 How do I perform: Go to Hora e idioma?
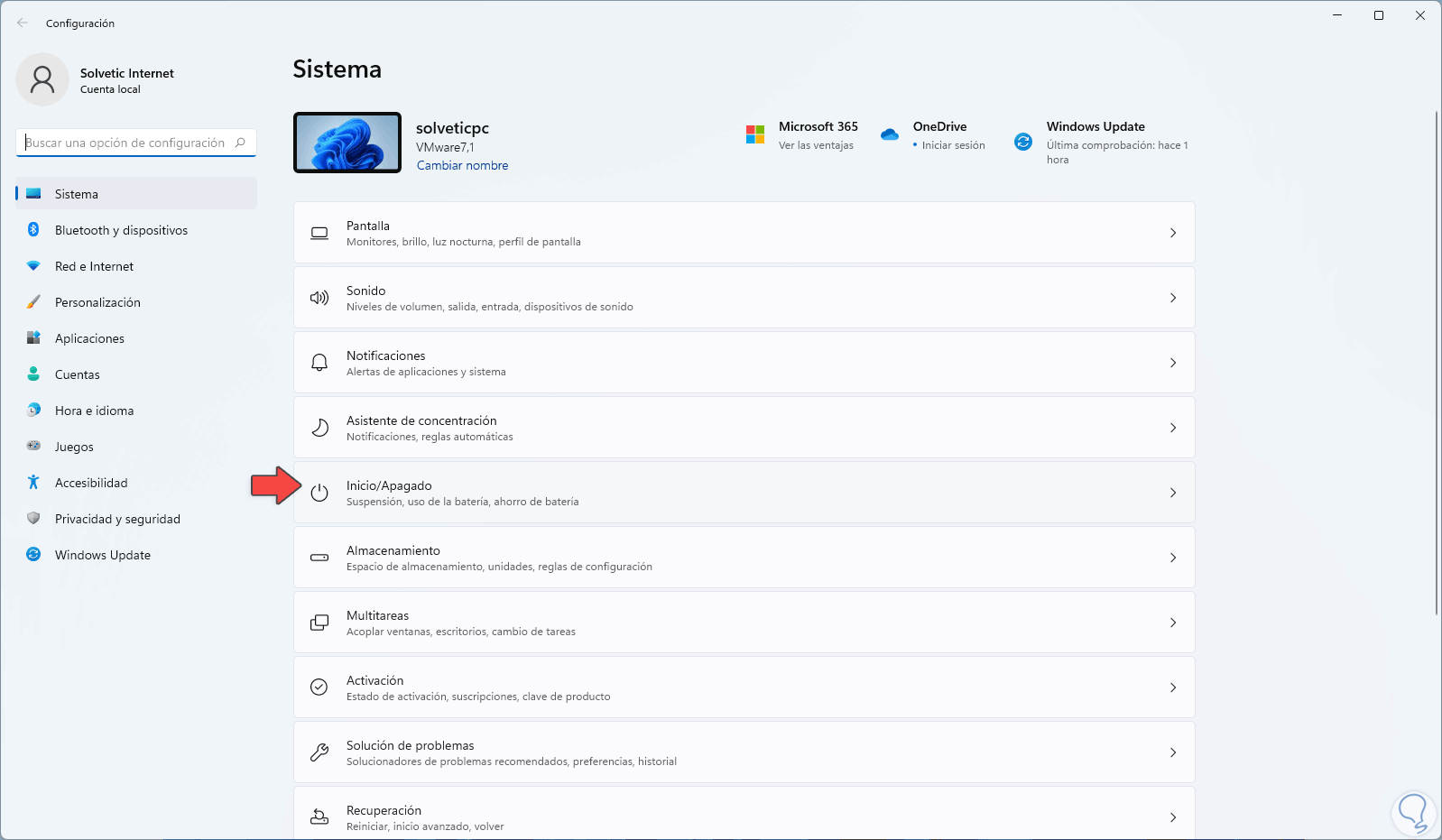pyautogui.click(x=94, y=411)
